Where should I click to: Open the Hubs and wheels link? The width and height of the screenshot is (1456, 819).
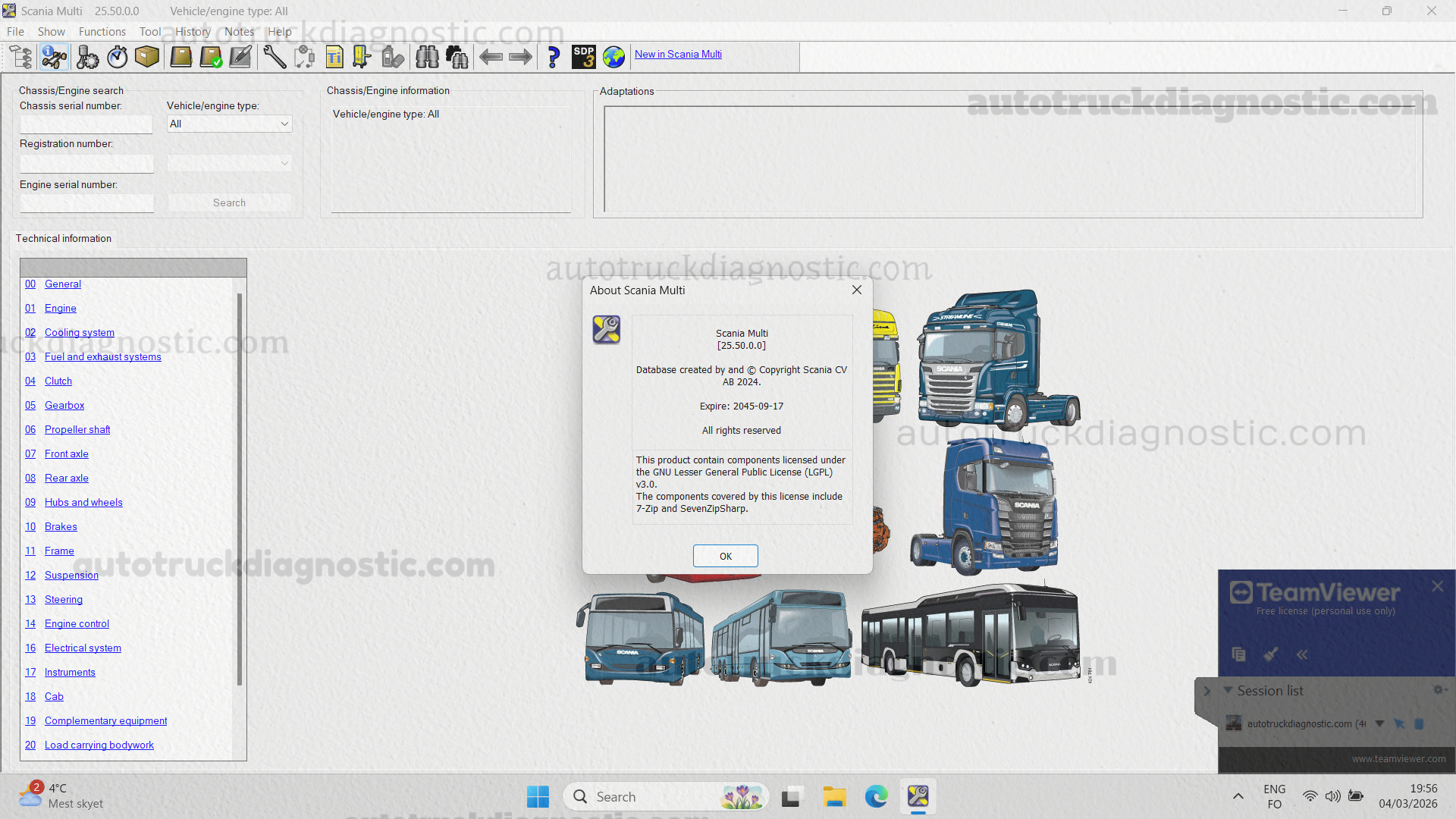[83, 502]
